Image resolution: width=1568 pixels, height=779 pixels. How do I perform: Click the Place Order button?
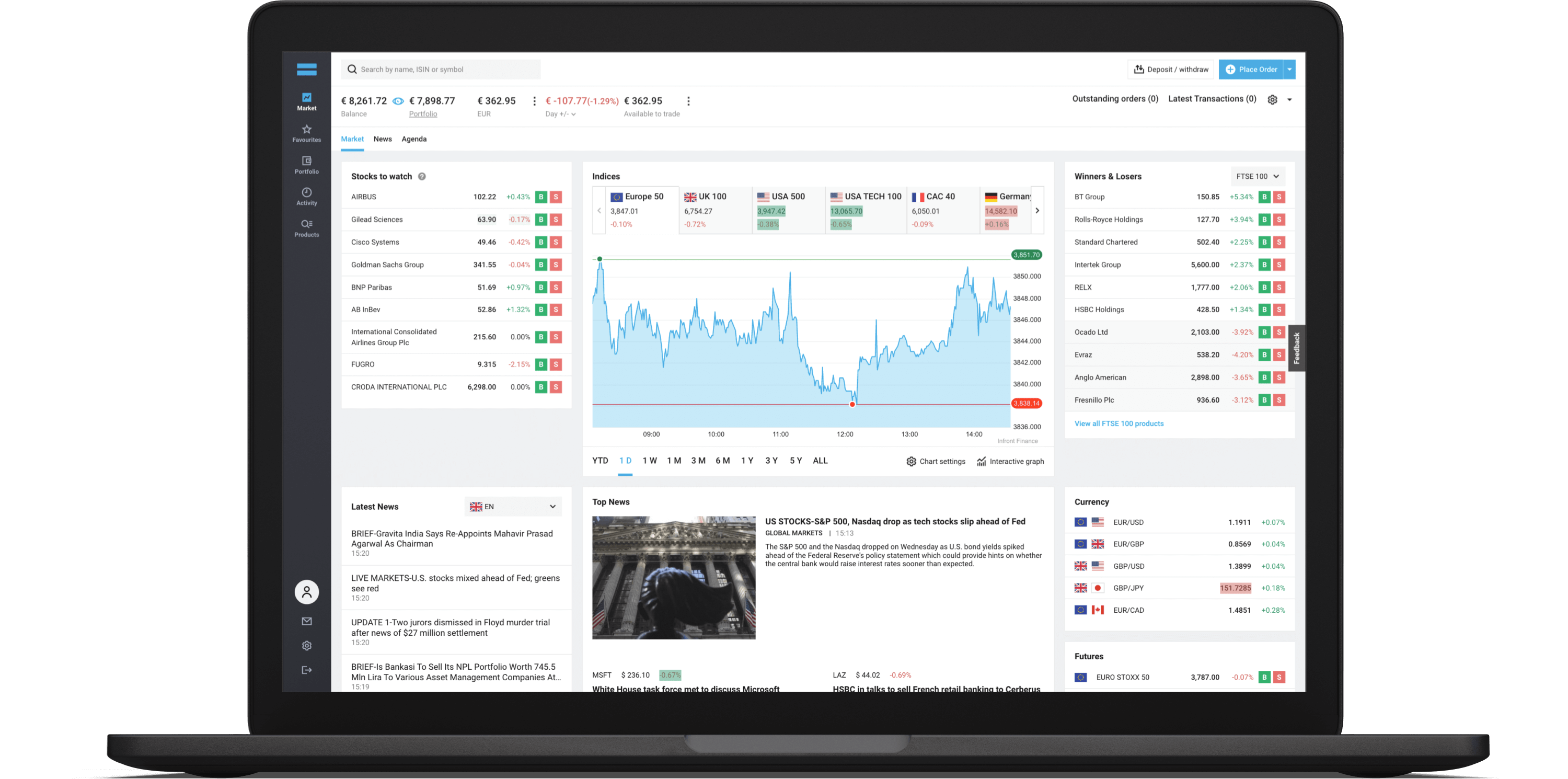[x=1251, y=70]
